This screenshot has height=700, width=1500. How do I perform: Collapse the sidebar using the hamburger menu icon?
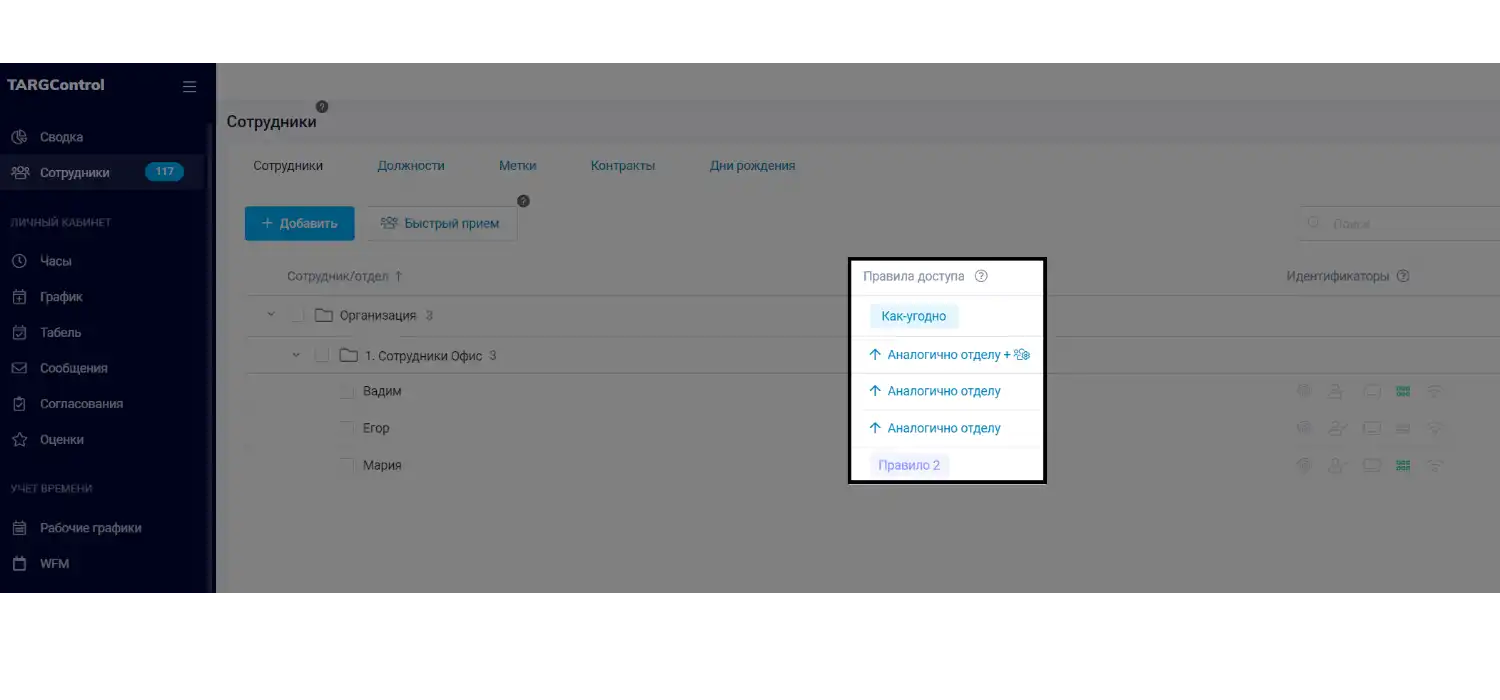(x=189, y=86)
